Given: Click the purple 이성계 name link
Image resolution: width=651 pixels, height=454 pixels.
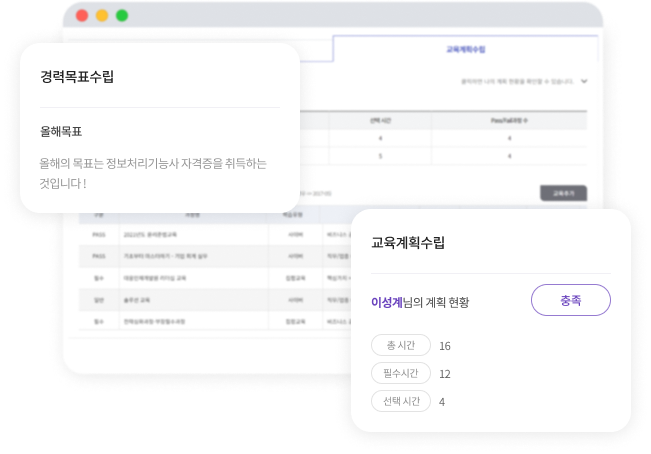Looking at the screenshot, I should click(x=385, y=301).
